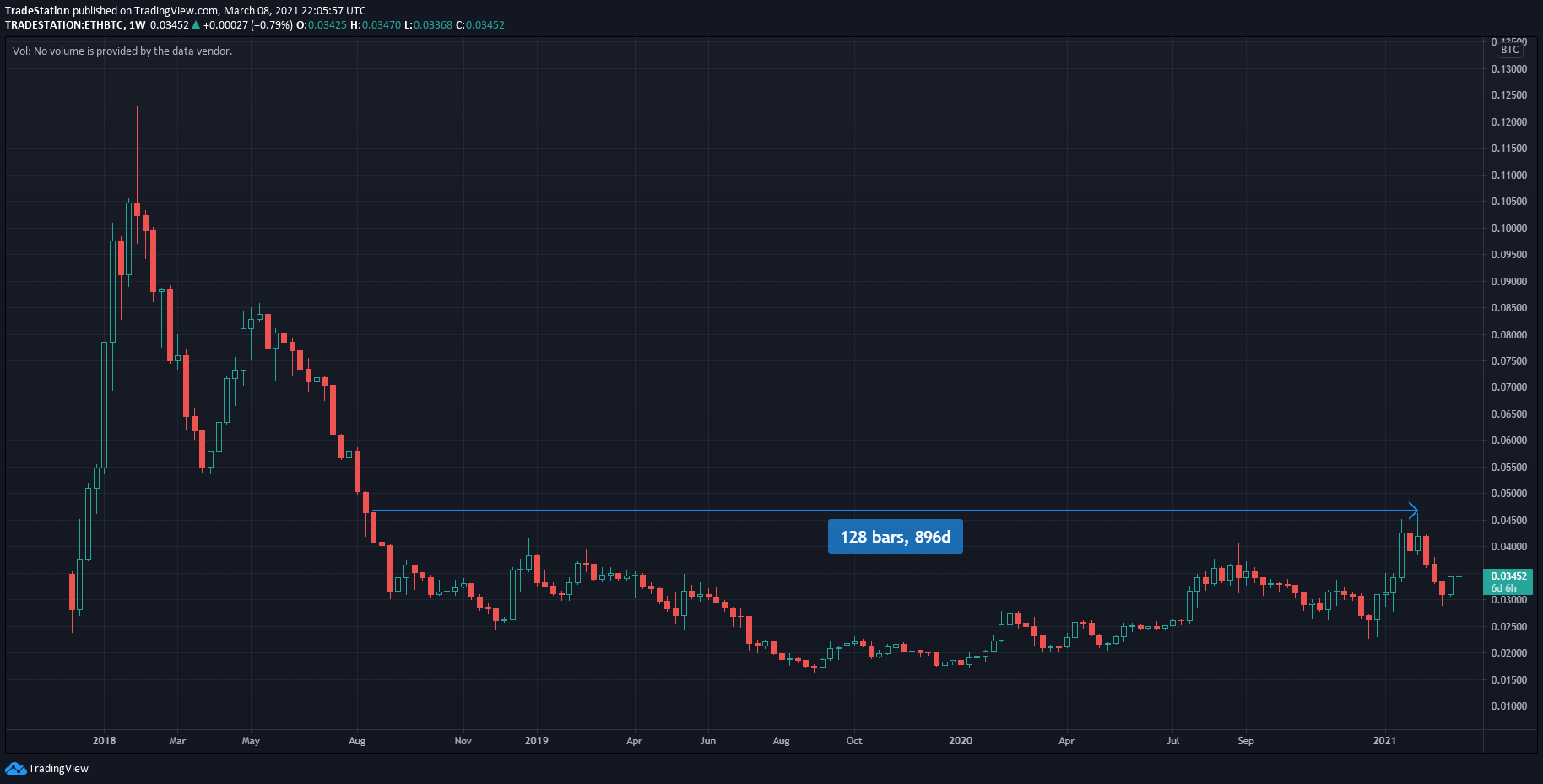Click the low value L:0.03368

click(x=428, y=25)
